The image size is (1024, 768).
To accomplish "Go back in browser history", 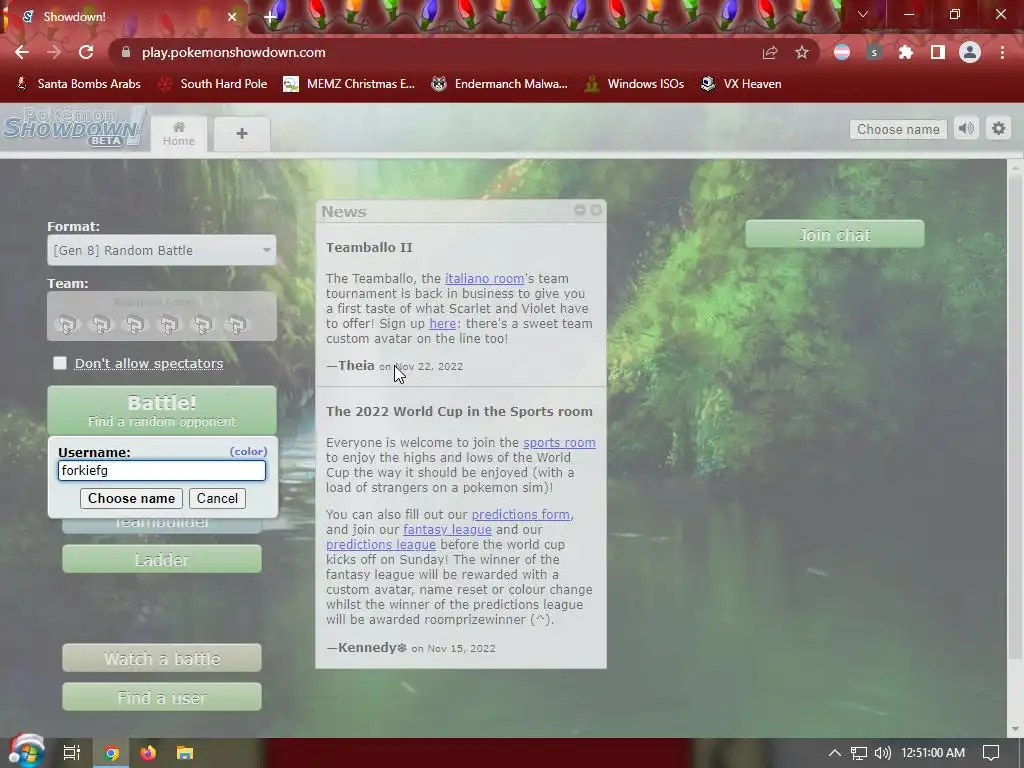I will [x=22, y=52].
